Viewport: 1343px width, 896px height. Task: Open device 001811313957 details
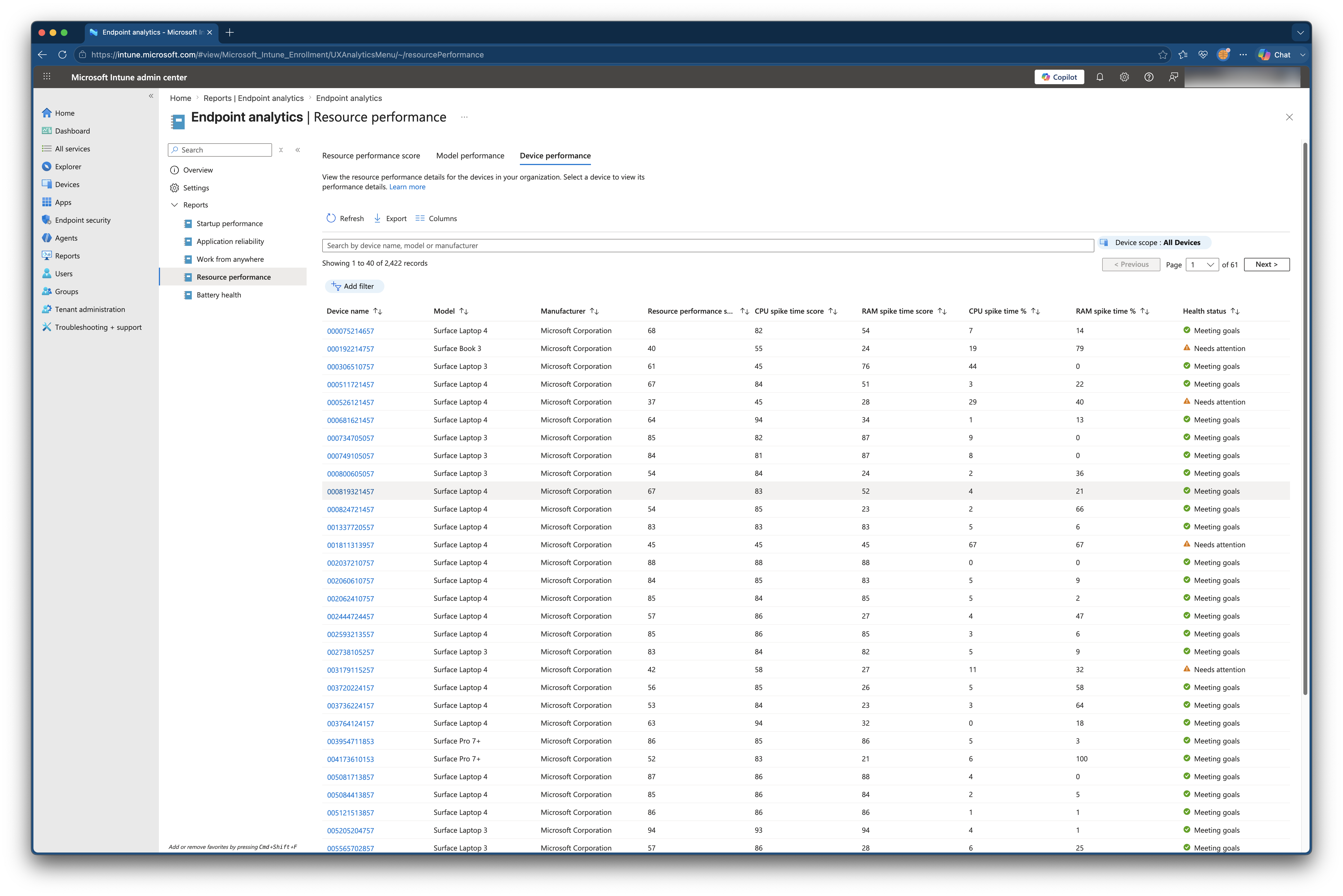[350, 545]
